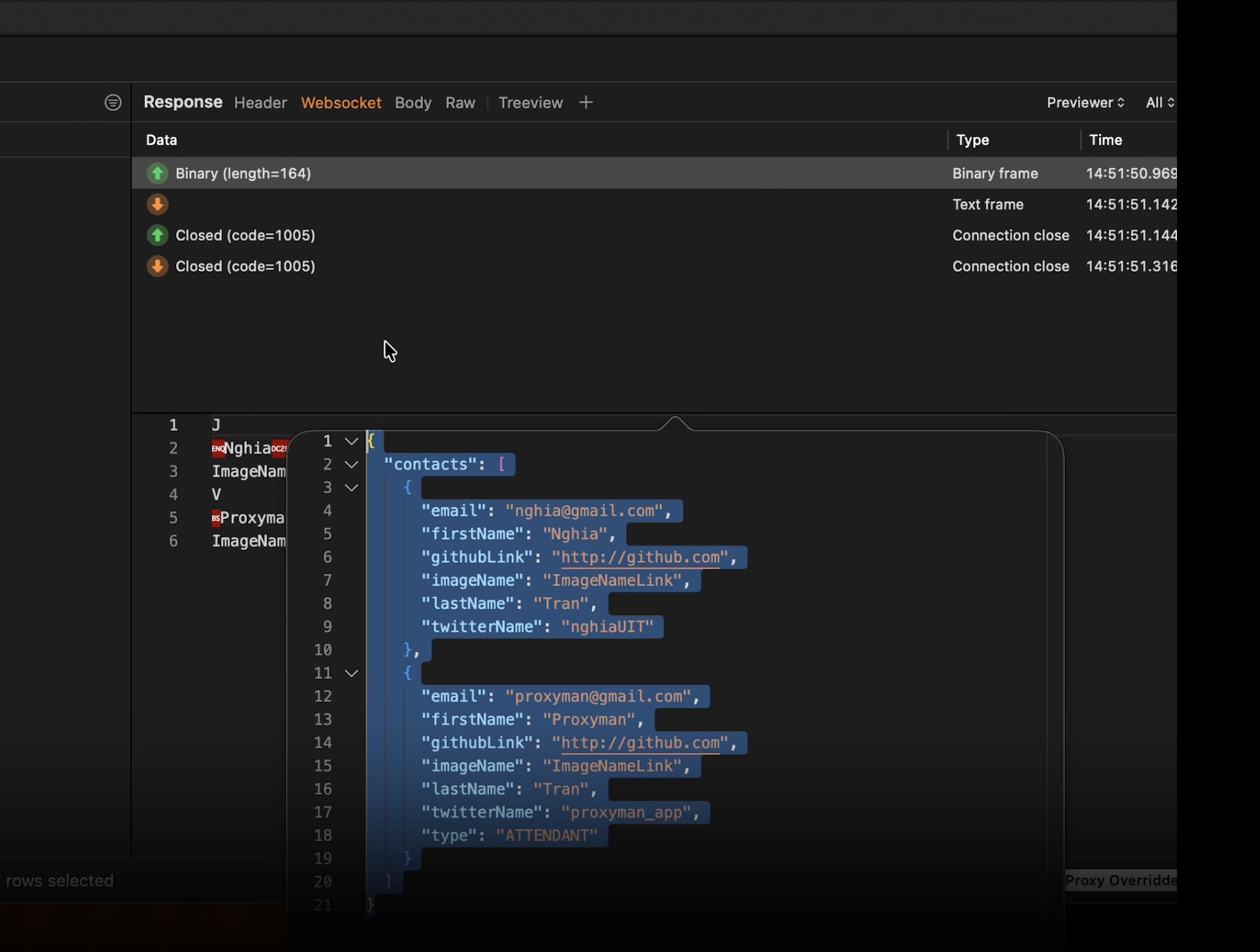1260x952 pixels.
Task: Click the ENQ control character marker on line 2
Action: 219,448
